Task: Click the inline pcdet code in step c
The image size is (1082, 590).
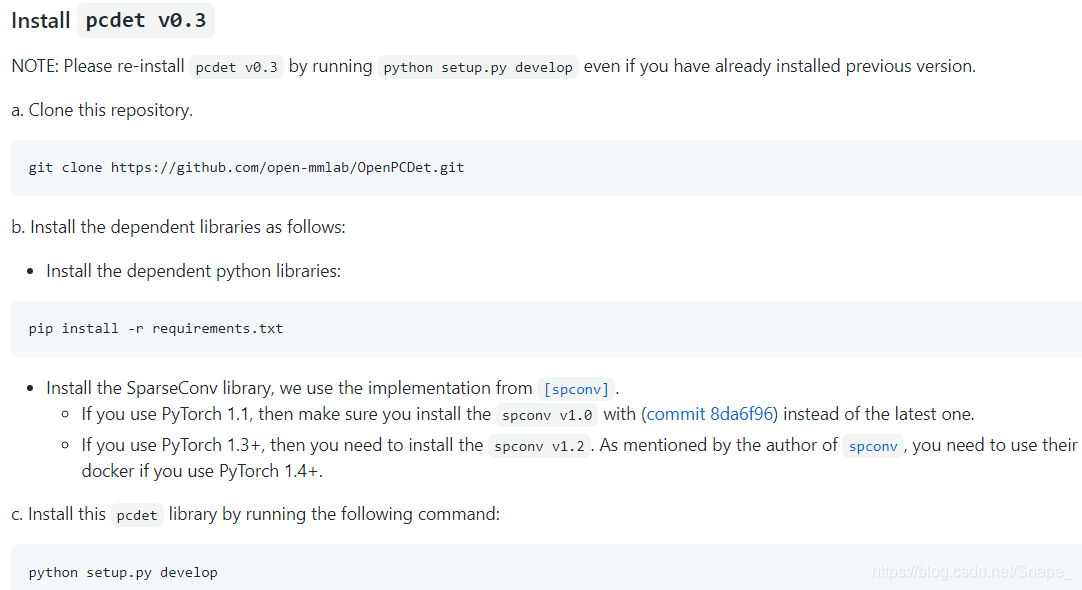Action: 137,515
